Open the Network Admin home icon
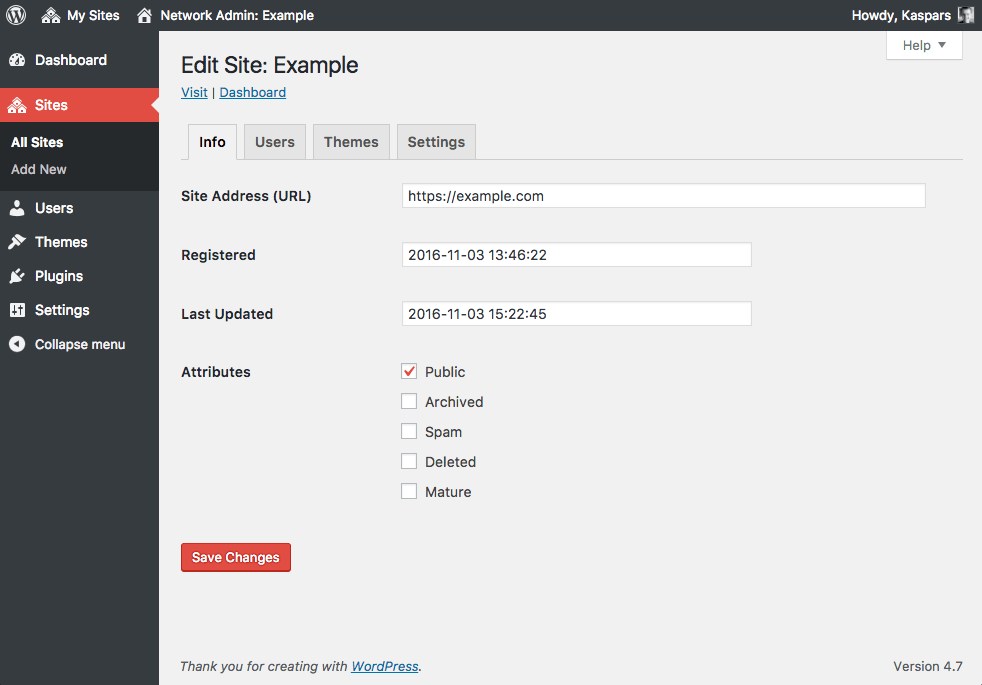This screenshot has width=982, height=685. coord(146,15)
